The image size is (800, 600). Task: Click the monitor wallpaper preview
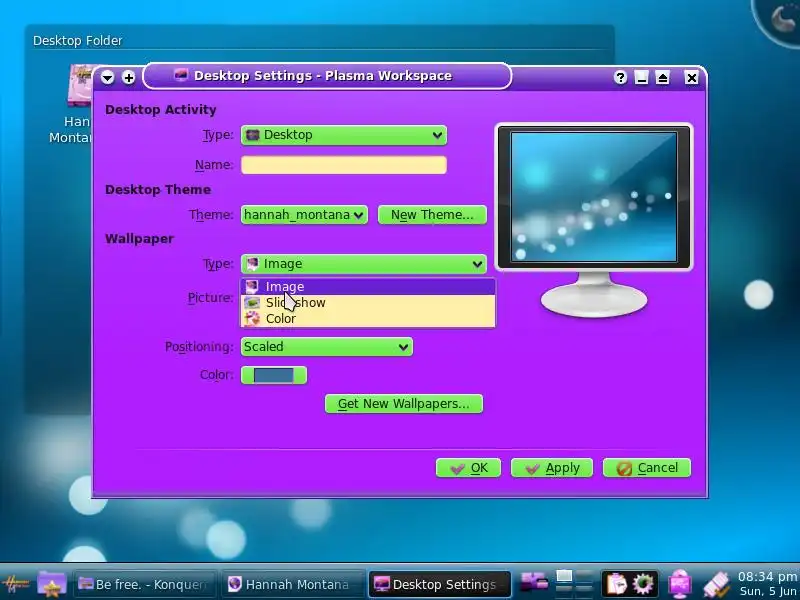[594, 197]
